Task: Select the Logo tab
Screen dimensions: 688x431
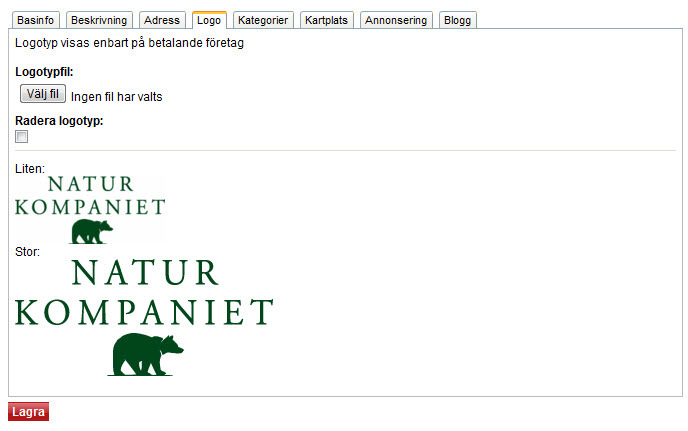Action: pyautogui.click(x=209, y=20)
